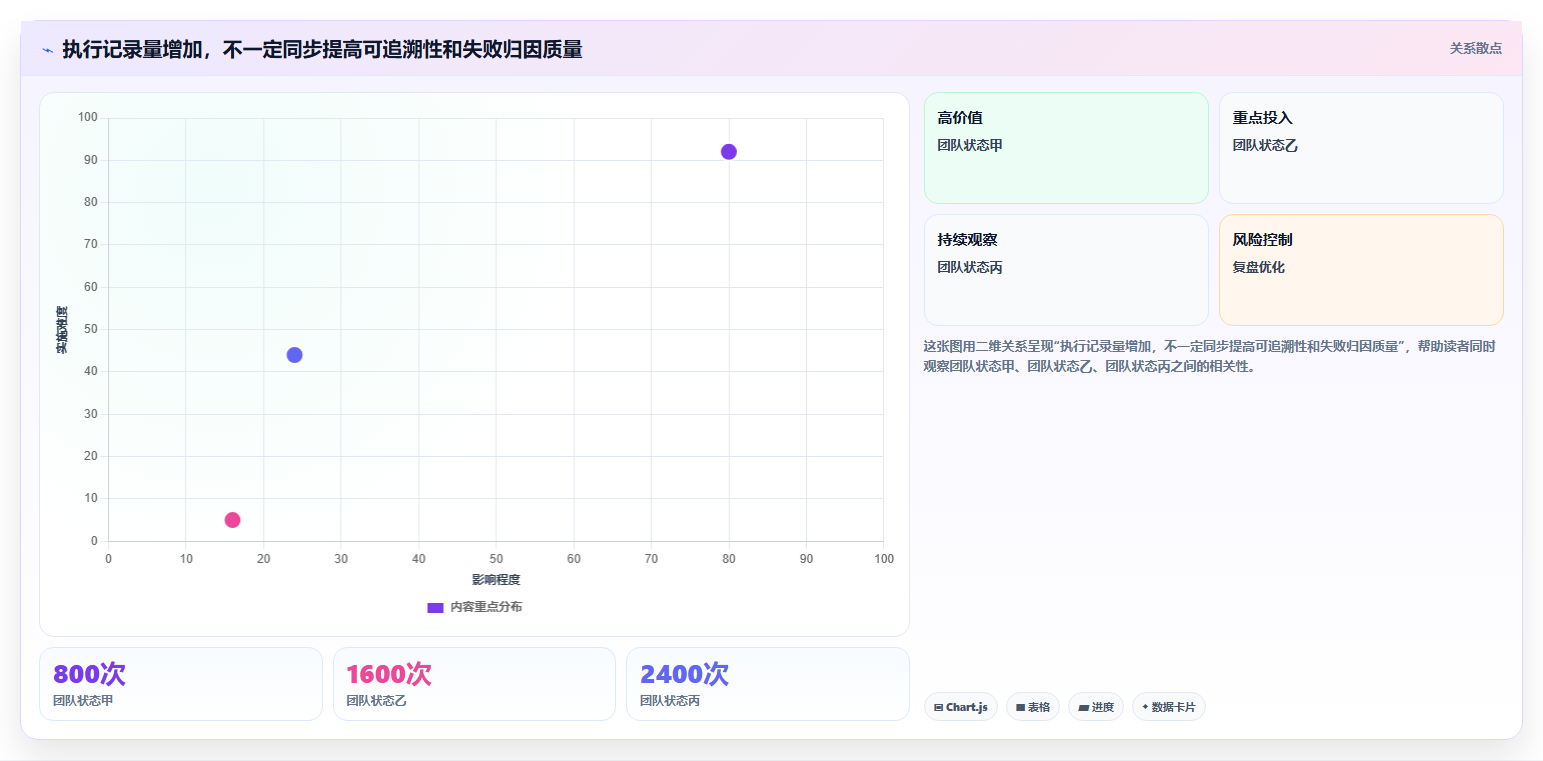Click the 2400次 stat card
This screenshot has width=1543, height=761.
(x=768, y=684)
